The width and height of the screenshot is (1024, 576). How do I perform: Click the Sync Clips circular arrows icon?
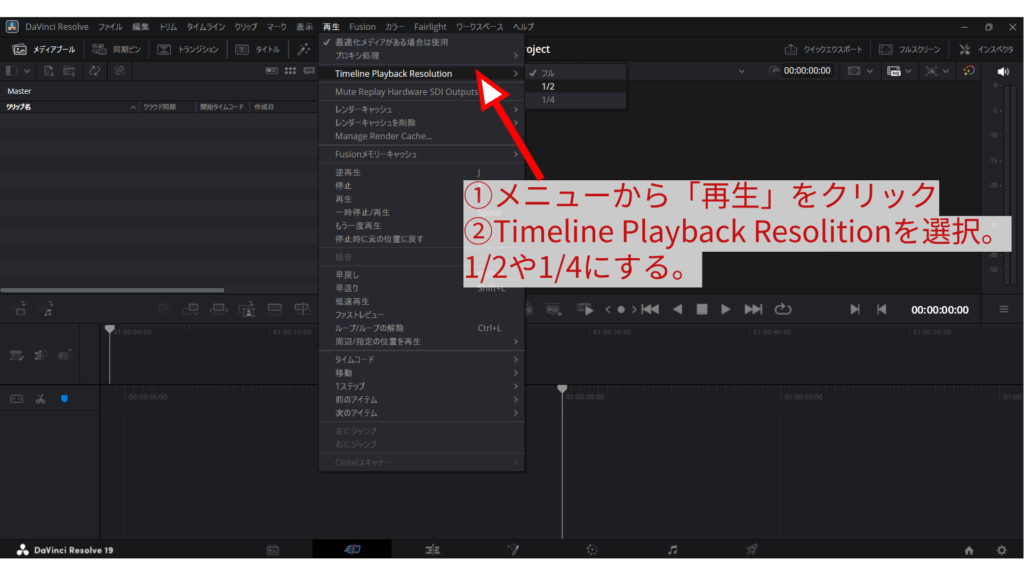coord(95,71)
